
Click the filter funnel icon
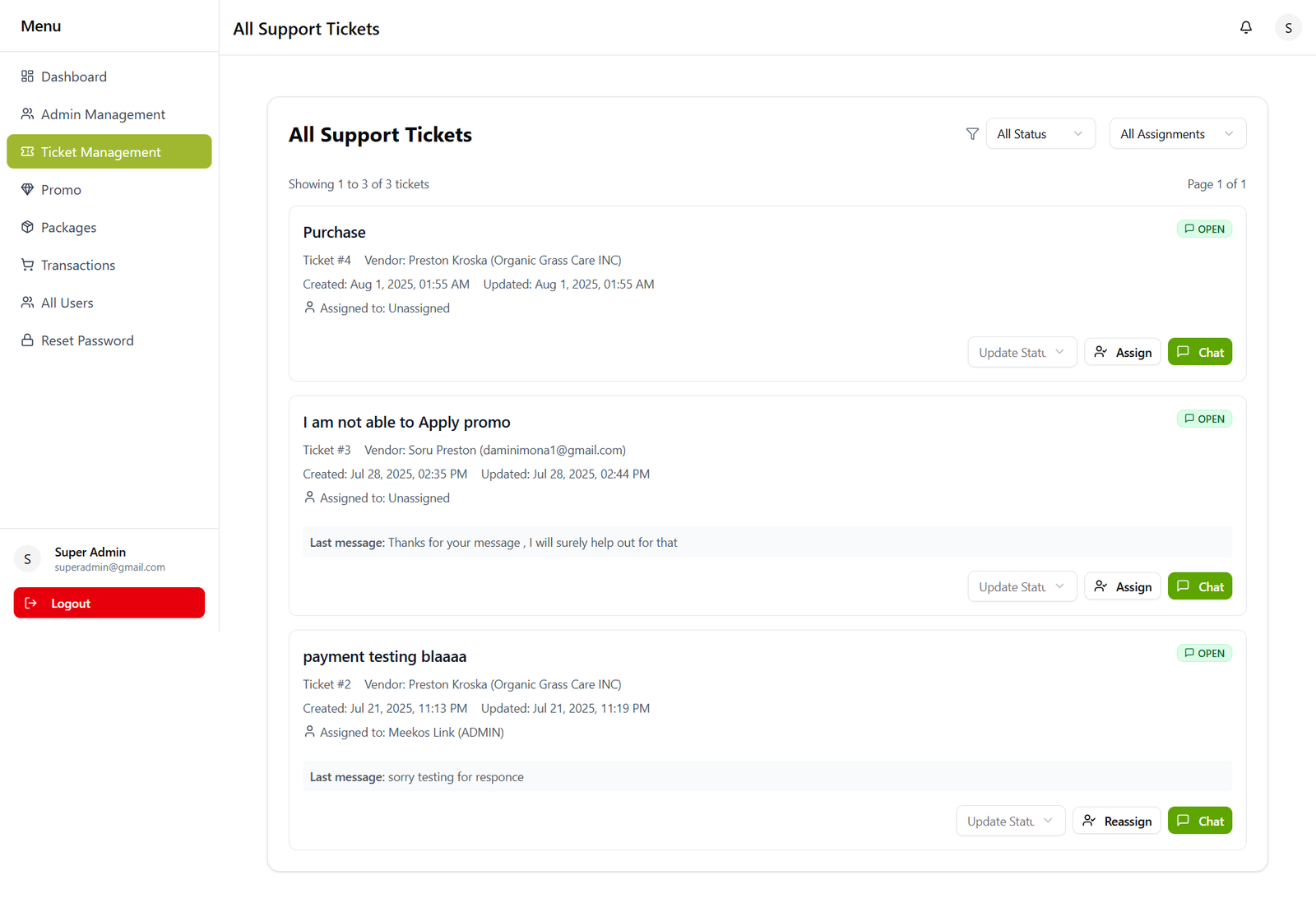pos(971,134)
